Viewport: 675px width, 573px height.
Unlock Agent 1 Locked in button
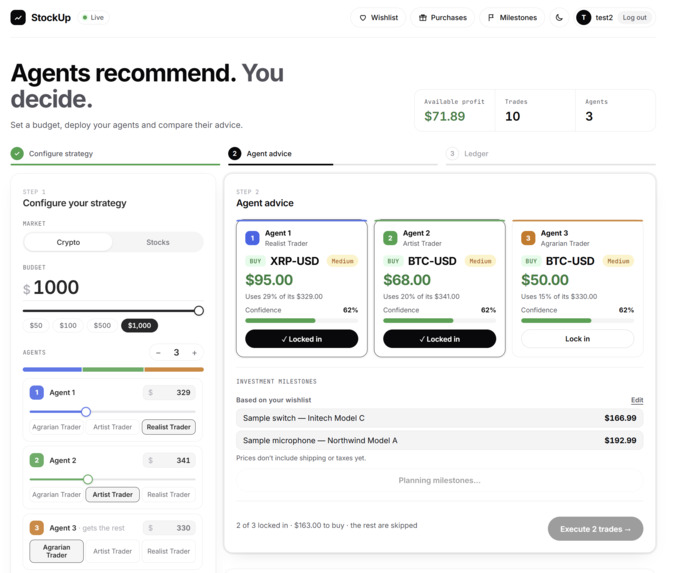tap(302, 339)
